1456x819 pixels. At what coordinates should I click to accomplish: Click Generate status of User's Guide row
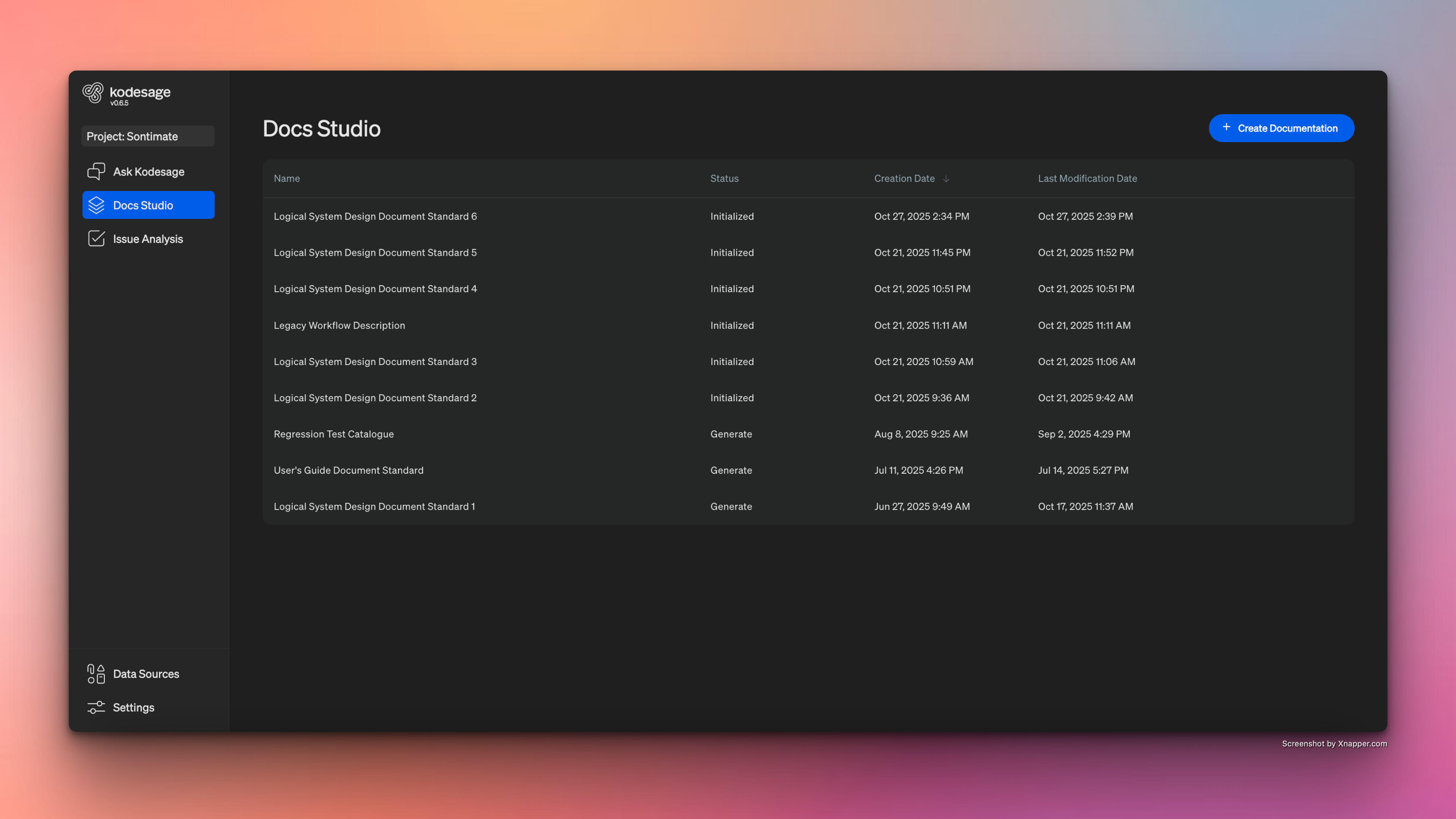[x=731, y=470]
